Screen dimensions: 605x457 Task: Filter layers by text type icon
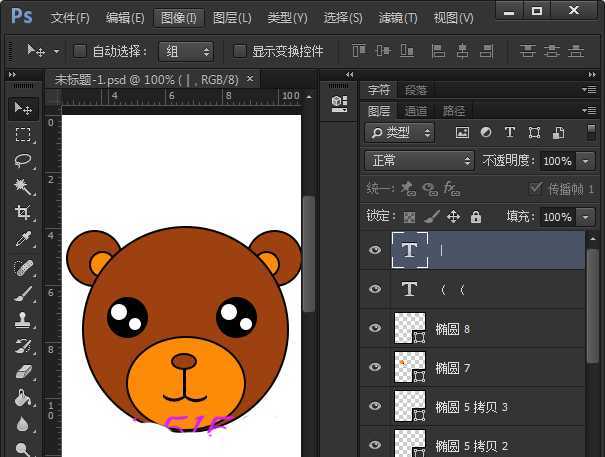(510, 132)
